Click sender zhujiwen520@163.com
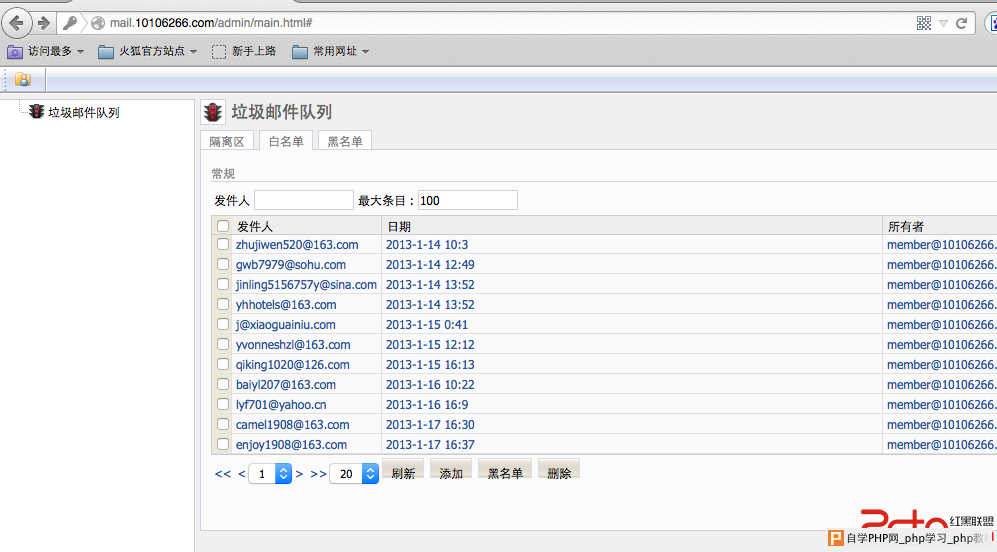The image size is (997, 552). pyautogui.click(x=297, y=245)
